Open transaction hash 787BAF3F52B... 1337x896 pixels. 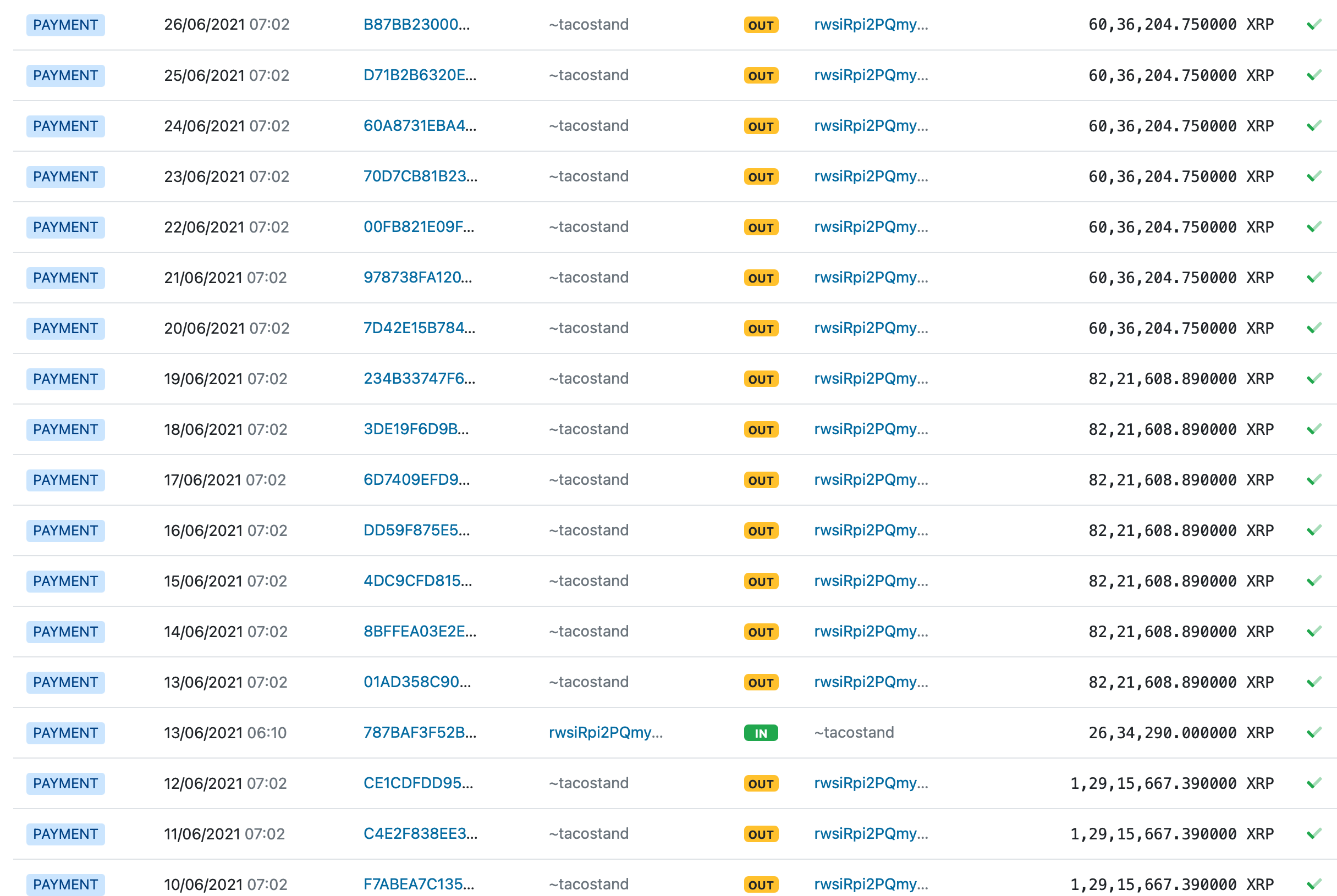(420, 733)
